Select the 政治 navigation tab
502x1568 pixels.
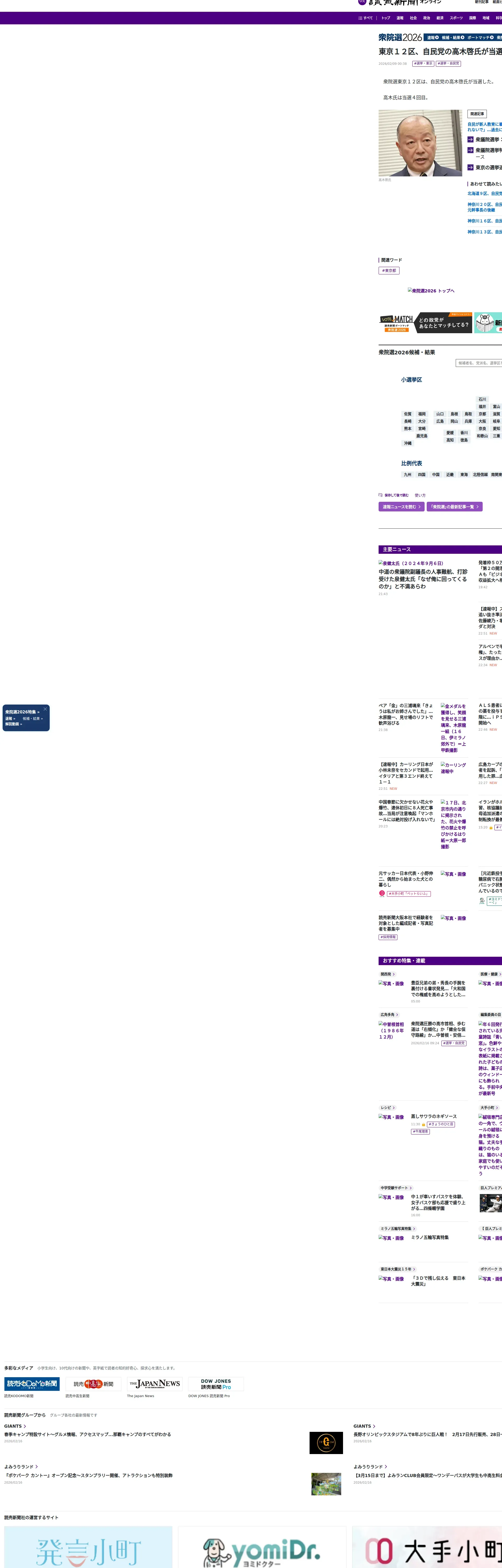[x=426, y=18]
